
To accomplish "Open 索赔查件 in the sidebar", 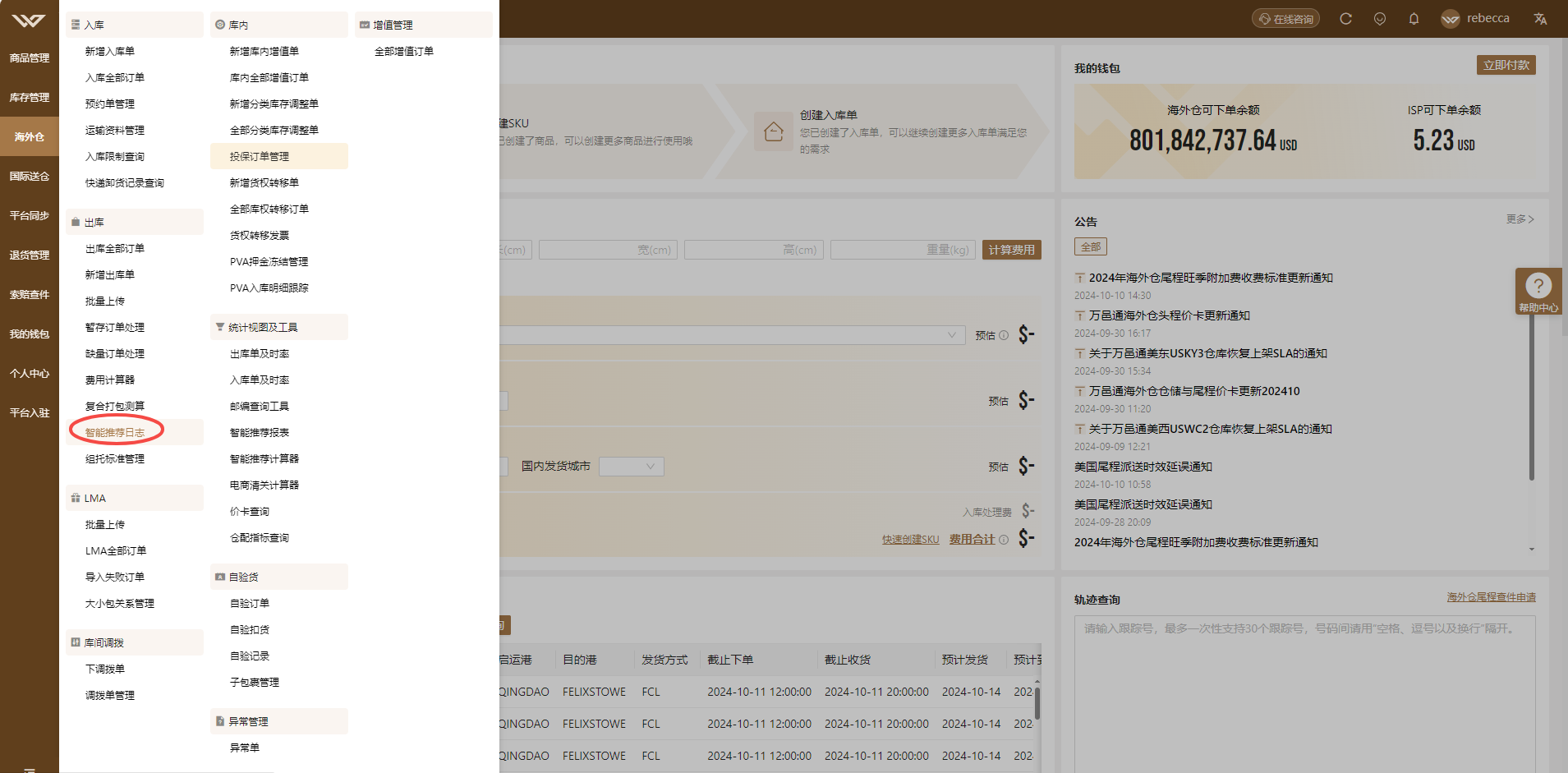I will point(30,295).
